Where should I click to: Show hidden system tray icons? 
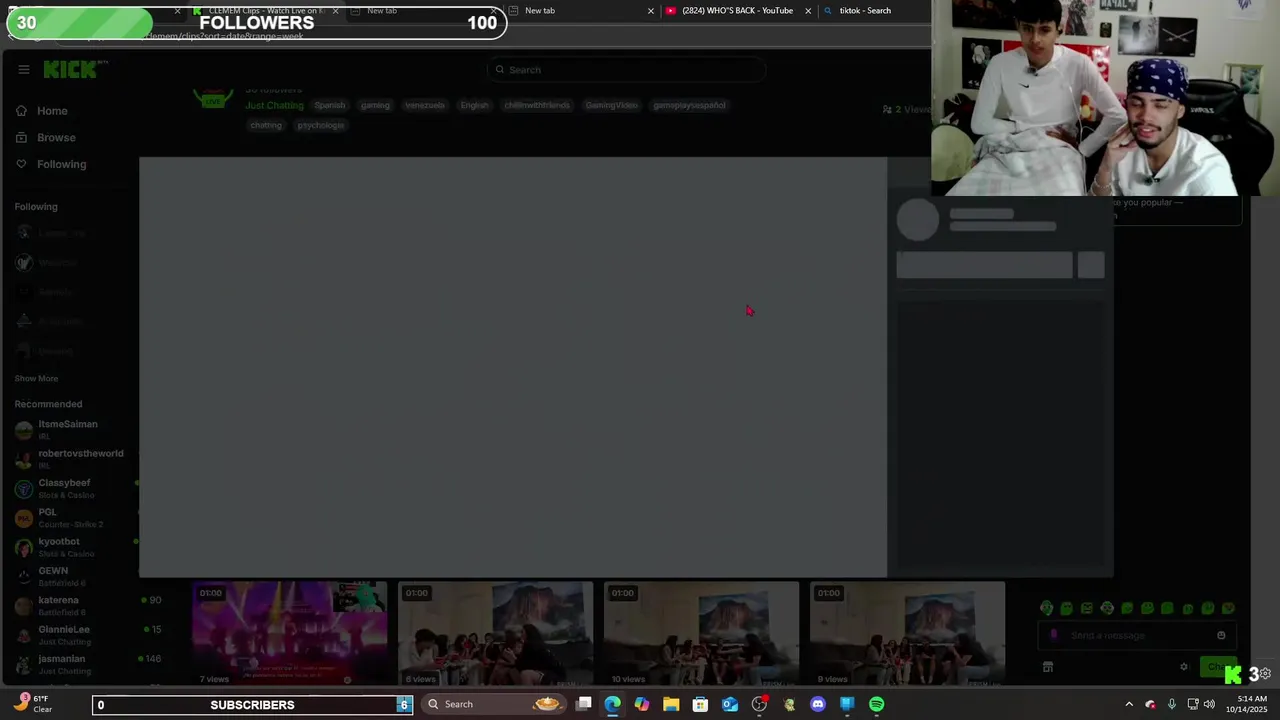1129,704
